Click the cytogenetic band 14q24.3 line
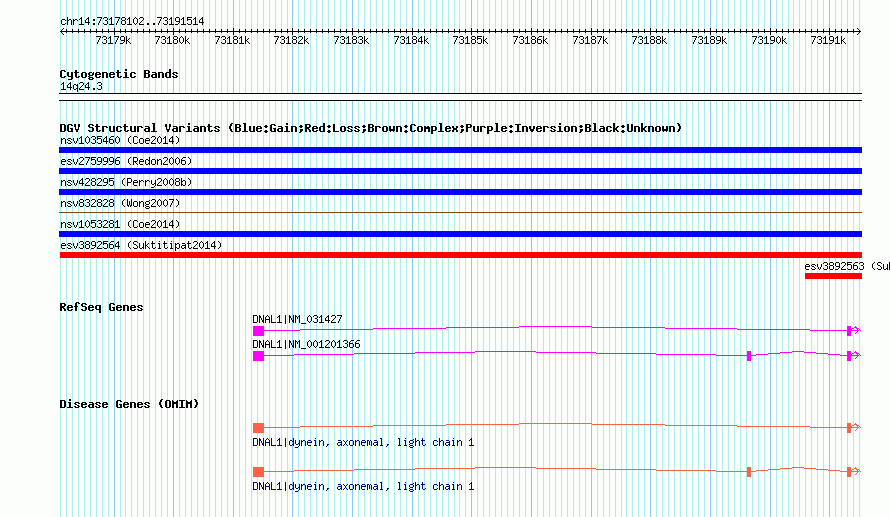This screenshot has height=517, width=890. [460, 97]
